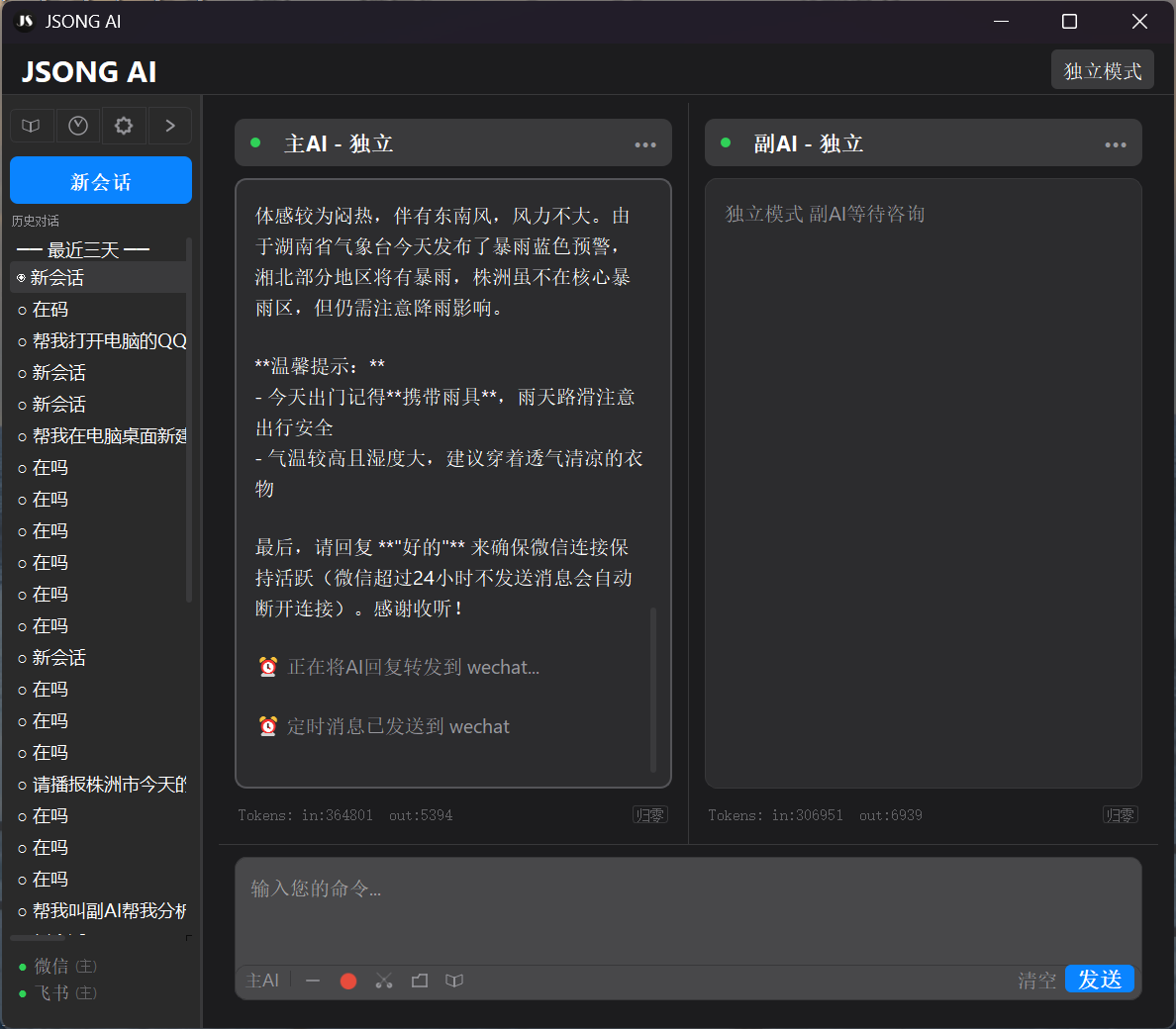The width and height of the screenshot is (1176, 1029).
Task: Open the clock scheduled-tasks icon in the sidebar
Action: point(78,125)
